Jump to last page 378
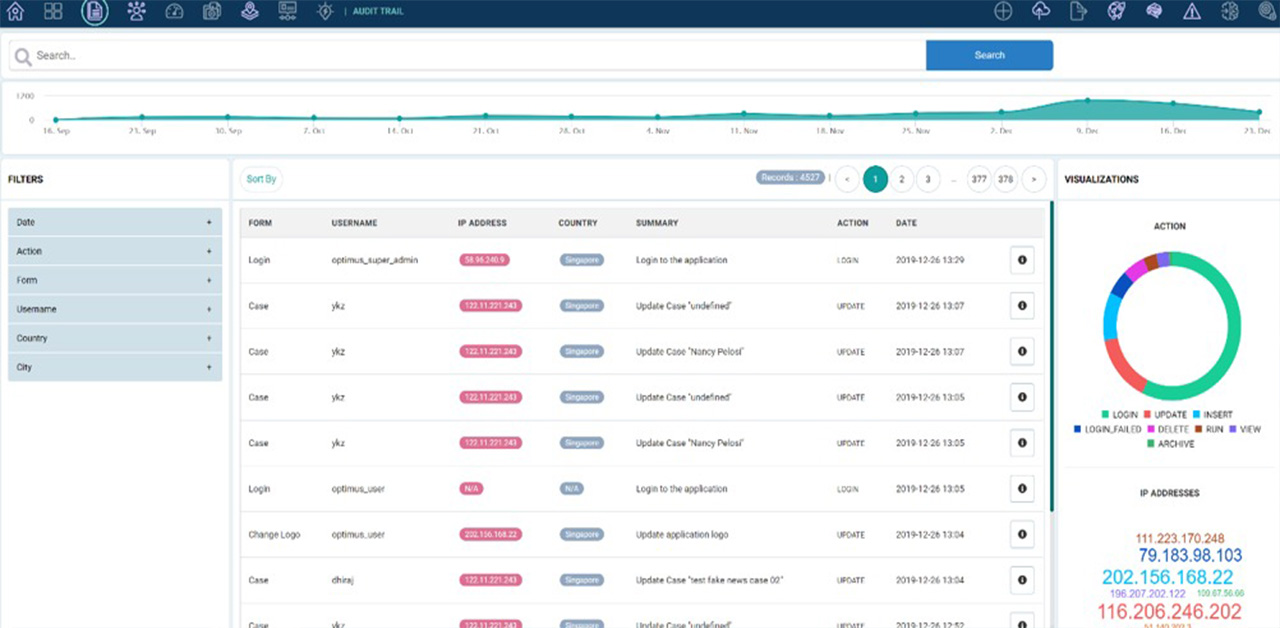The image size is (1280, 628). [x=1006, y=180]
